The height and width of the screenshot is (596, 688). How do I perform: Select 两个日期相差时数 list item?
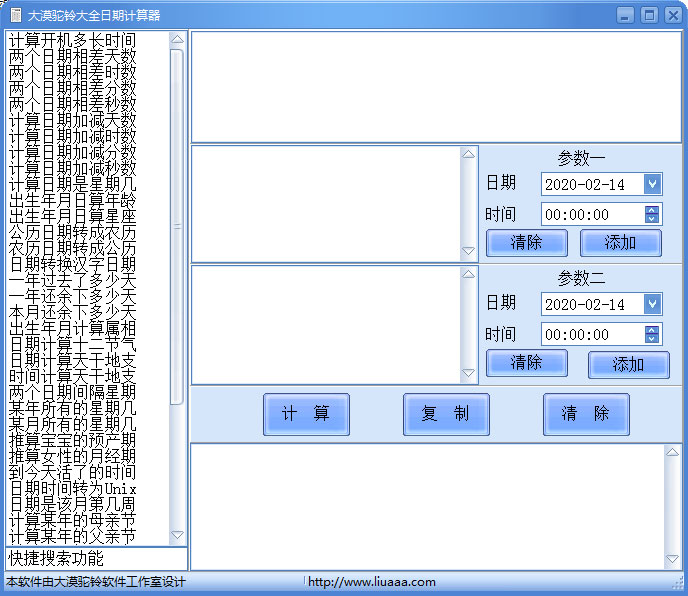pyautogui.click(x=72, y=73)
